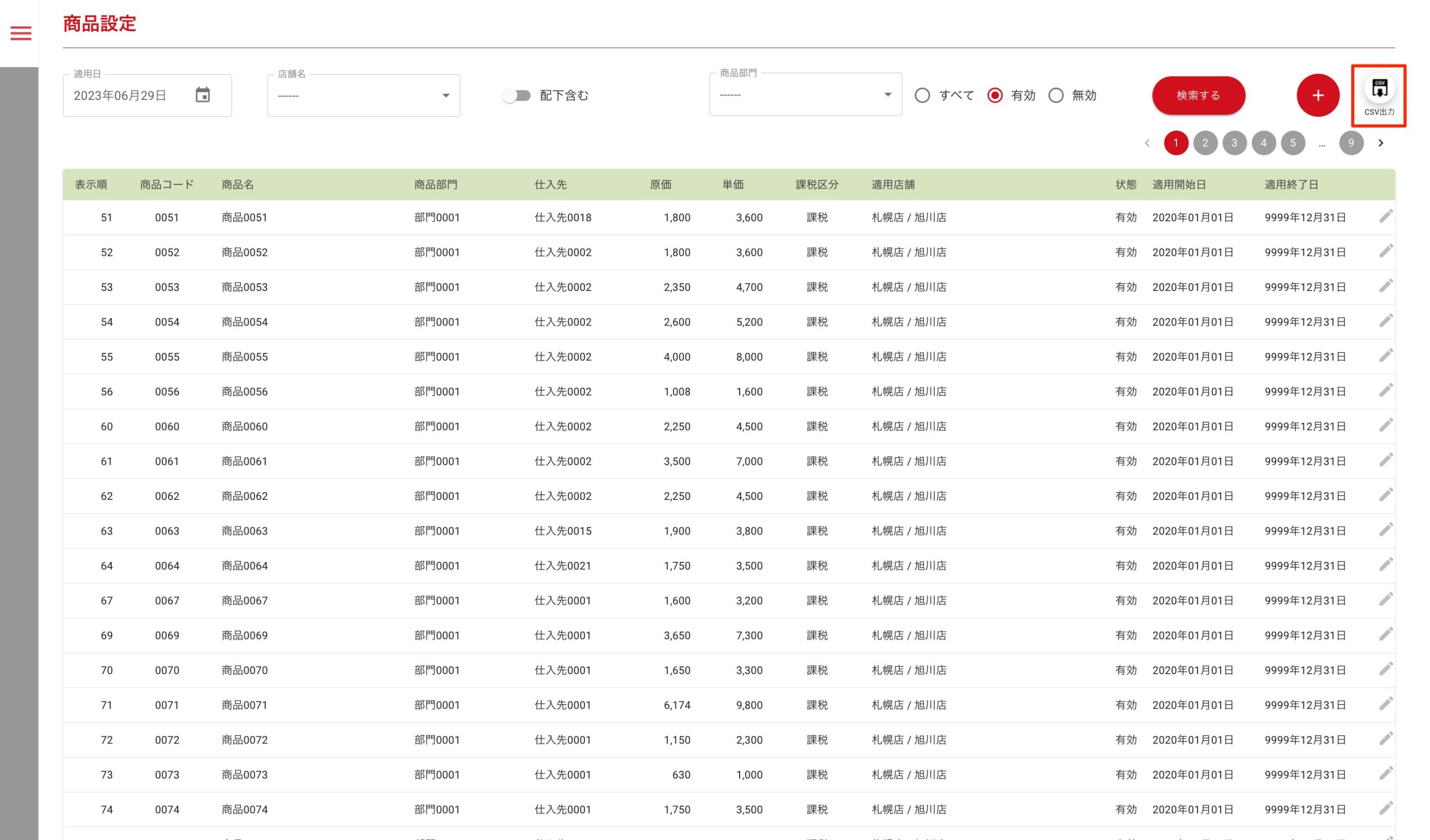Image resolution: width=1430 pixels, height=840 pixels.
Task: Go to next page with right chevron
Action: pos(1381,143)
